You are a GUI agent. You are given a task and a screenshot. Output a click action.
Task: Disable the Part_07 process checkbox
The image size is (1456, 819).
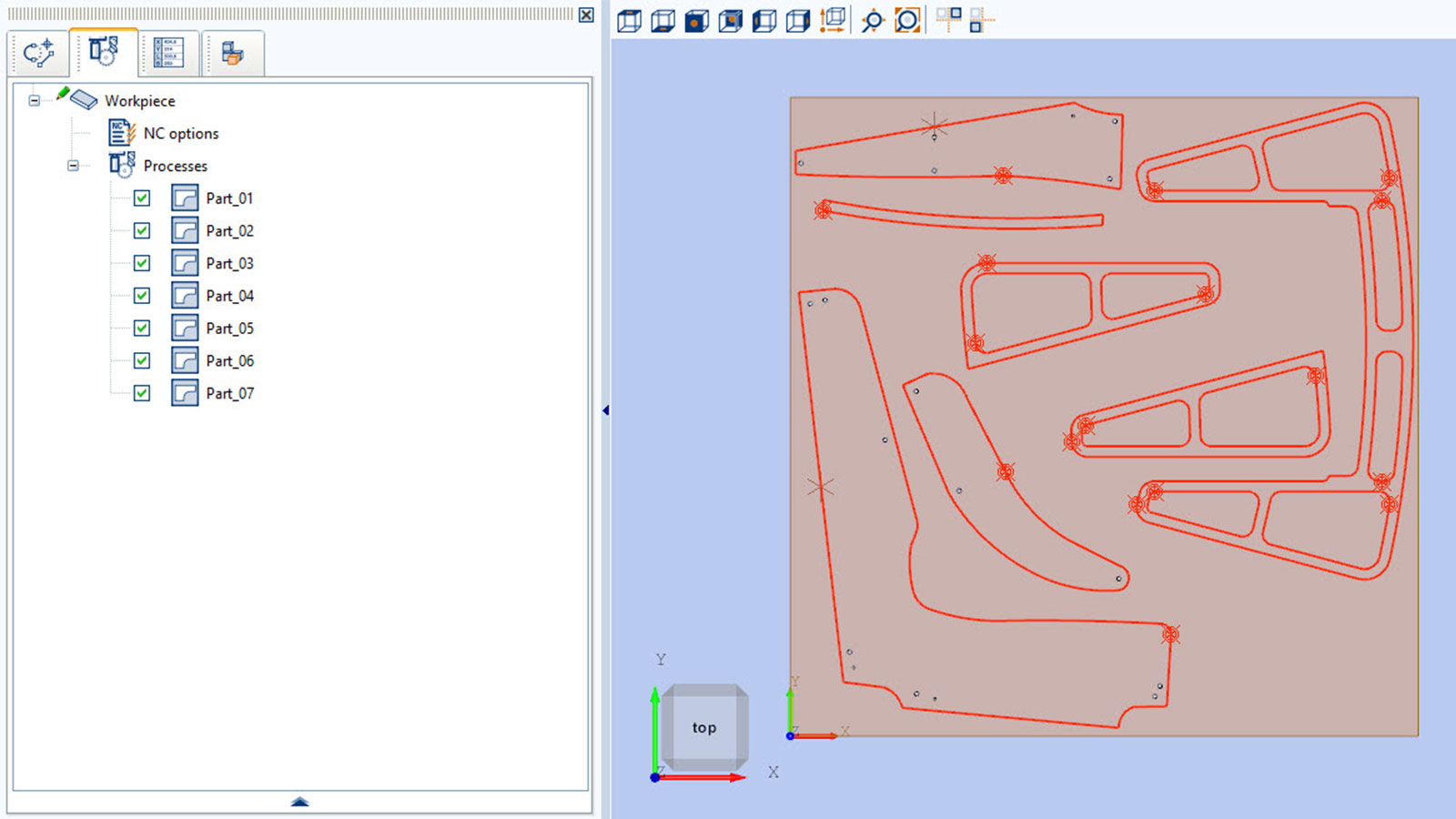point(142,393)
